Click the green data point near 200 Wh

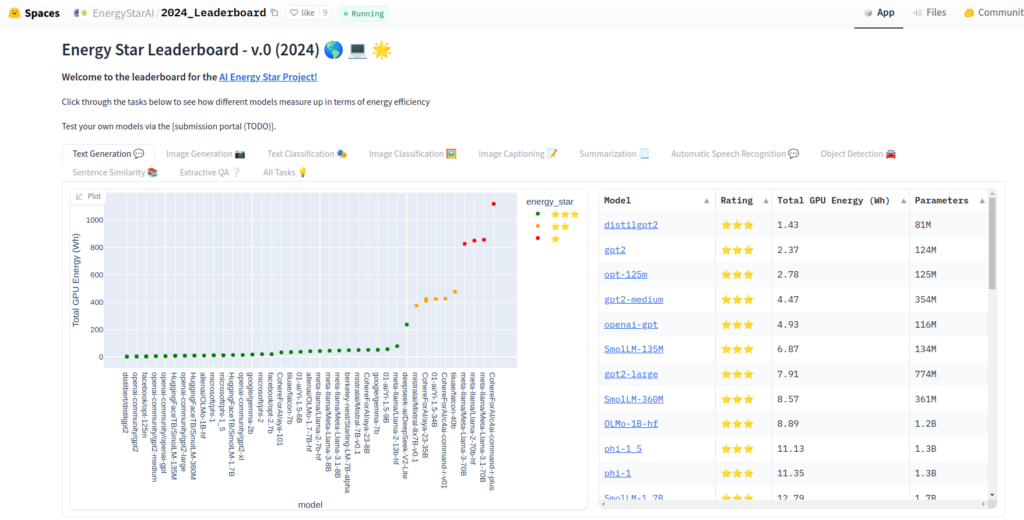tap(406, 325)
